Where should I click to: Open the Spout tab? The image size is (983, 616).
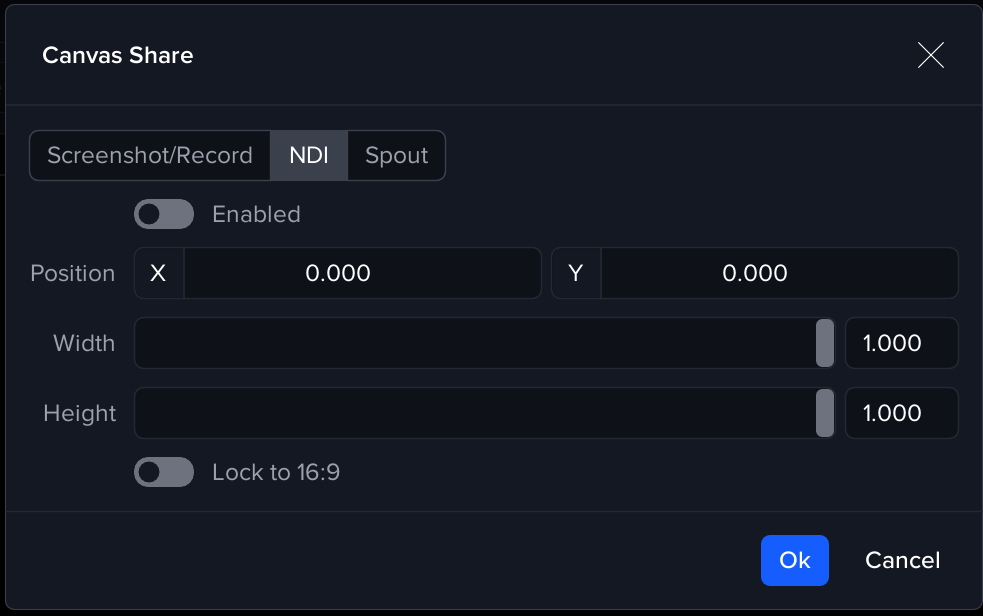396,156
